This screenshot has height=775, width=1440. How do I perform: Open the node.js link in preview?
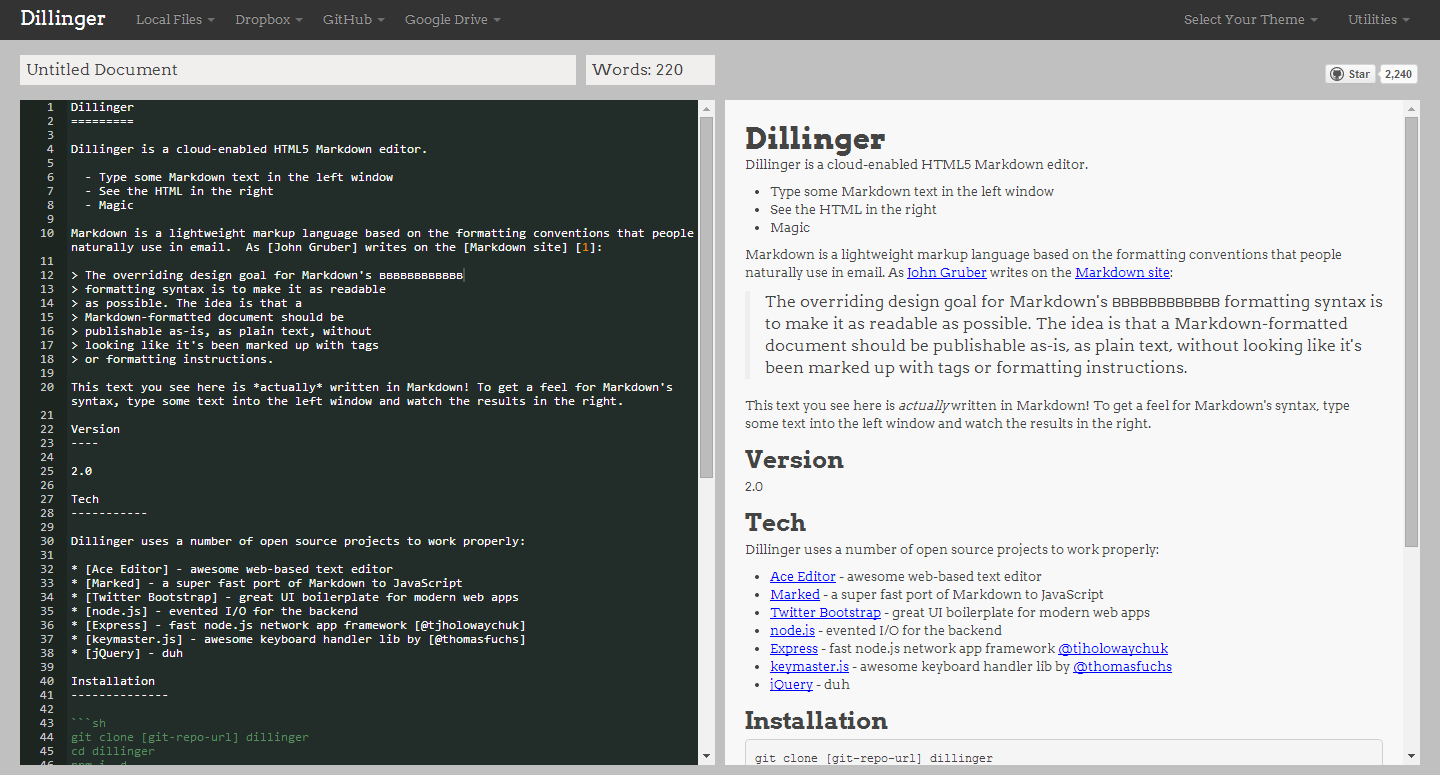(x=793, y=630)
